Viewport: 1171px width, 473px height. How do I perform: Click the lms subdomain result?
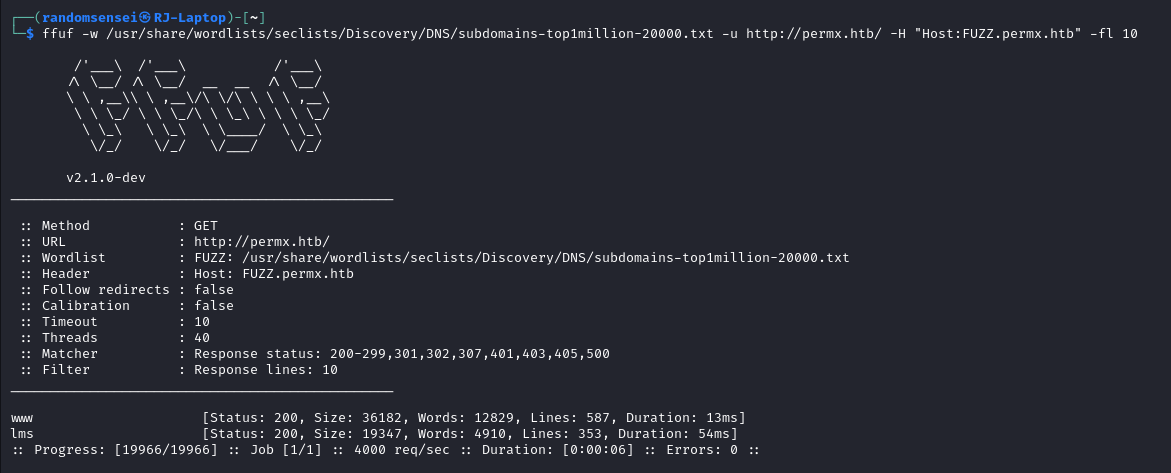(22, 434)
